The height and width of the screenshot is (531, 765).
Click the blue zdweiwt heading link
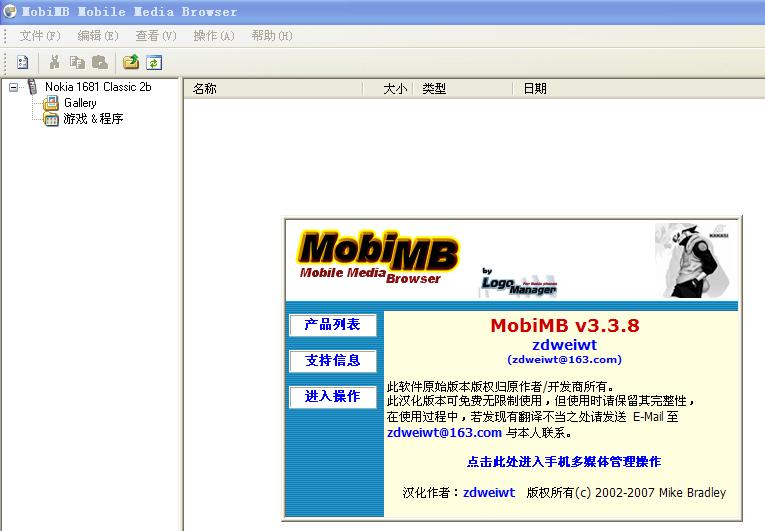tap(564, 345)
